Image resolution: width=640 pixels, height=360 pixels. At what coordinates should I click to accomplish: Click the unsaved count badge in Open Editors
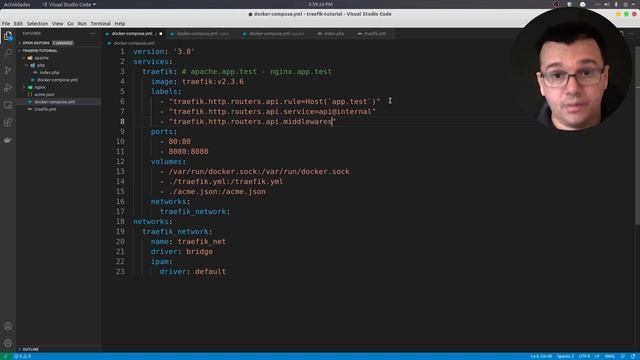62,43
